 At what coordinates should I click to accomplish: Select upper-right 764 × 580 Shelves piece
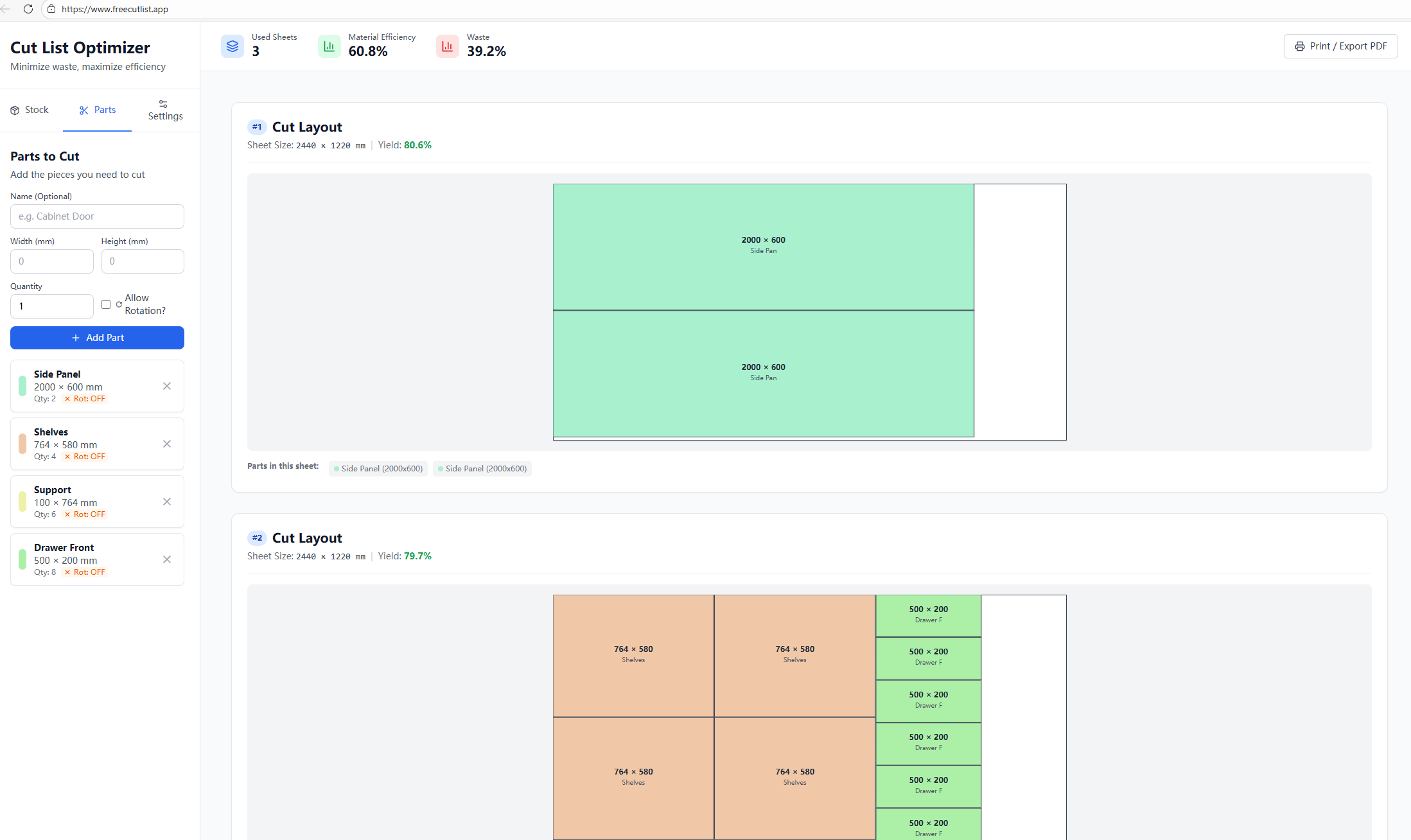coord(794,656)
